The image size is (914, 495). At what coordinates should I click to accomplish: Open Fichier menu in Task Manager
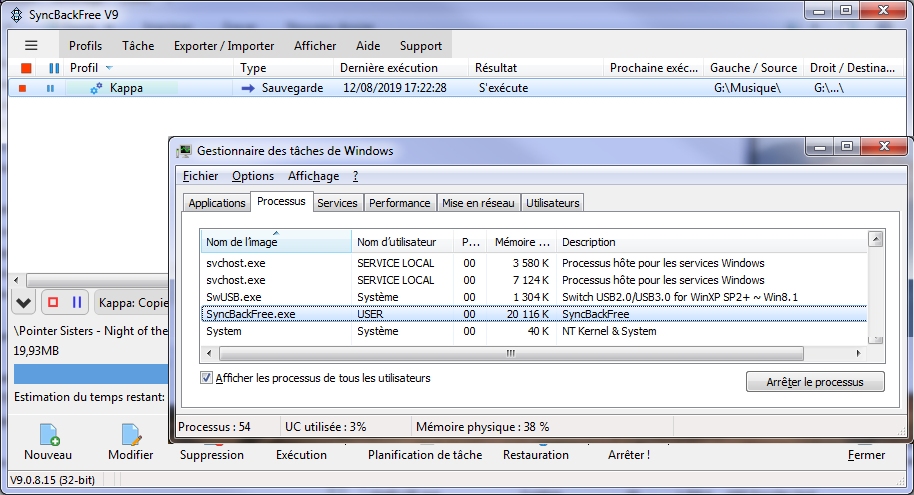pyautogui.click(x=201, y=176)
